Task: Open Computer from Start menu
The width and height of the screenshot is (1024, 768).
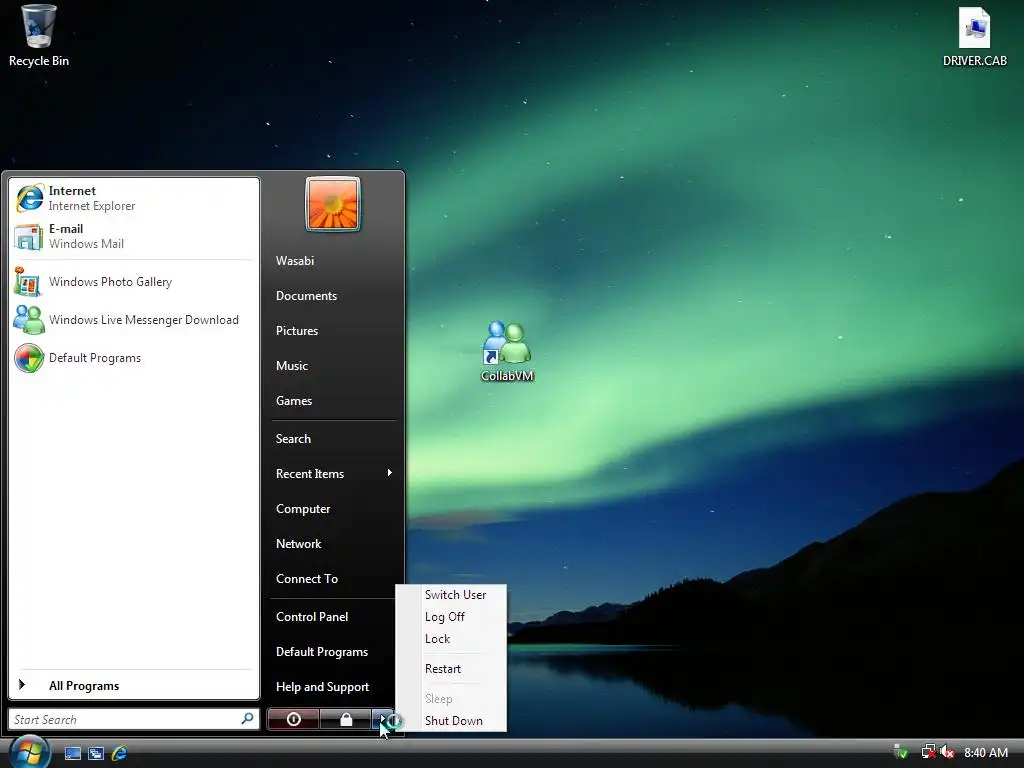Action: 302,509
